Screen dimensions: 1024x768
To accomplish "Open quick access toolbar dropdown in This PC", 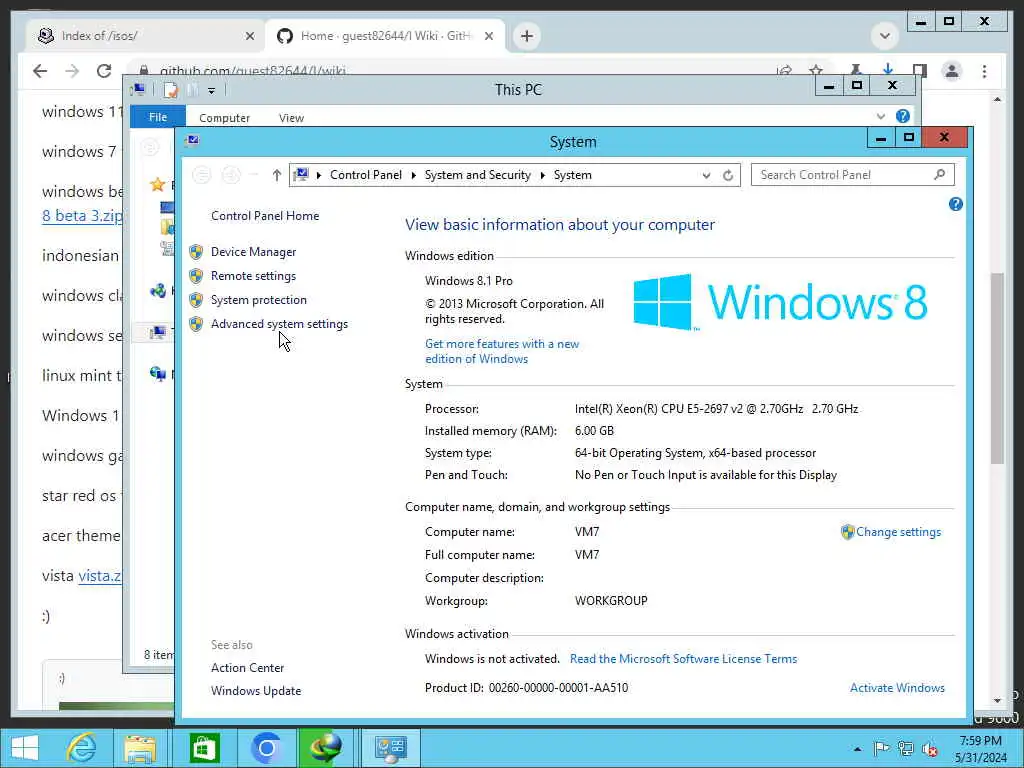I will pos(212,91).
